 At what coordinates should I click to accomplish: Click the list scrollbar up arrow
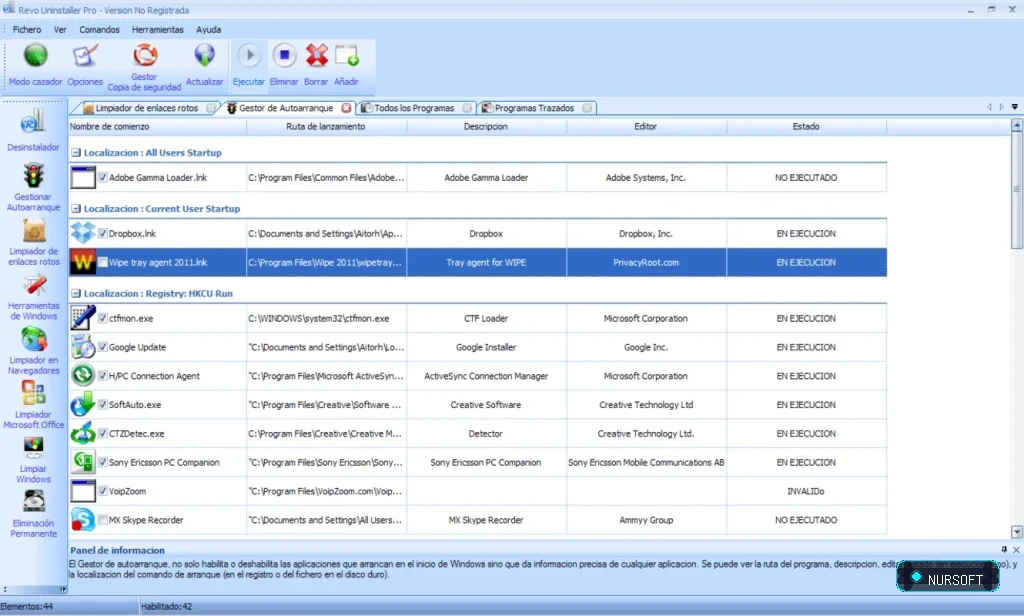point(1016,124)
